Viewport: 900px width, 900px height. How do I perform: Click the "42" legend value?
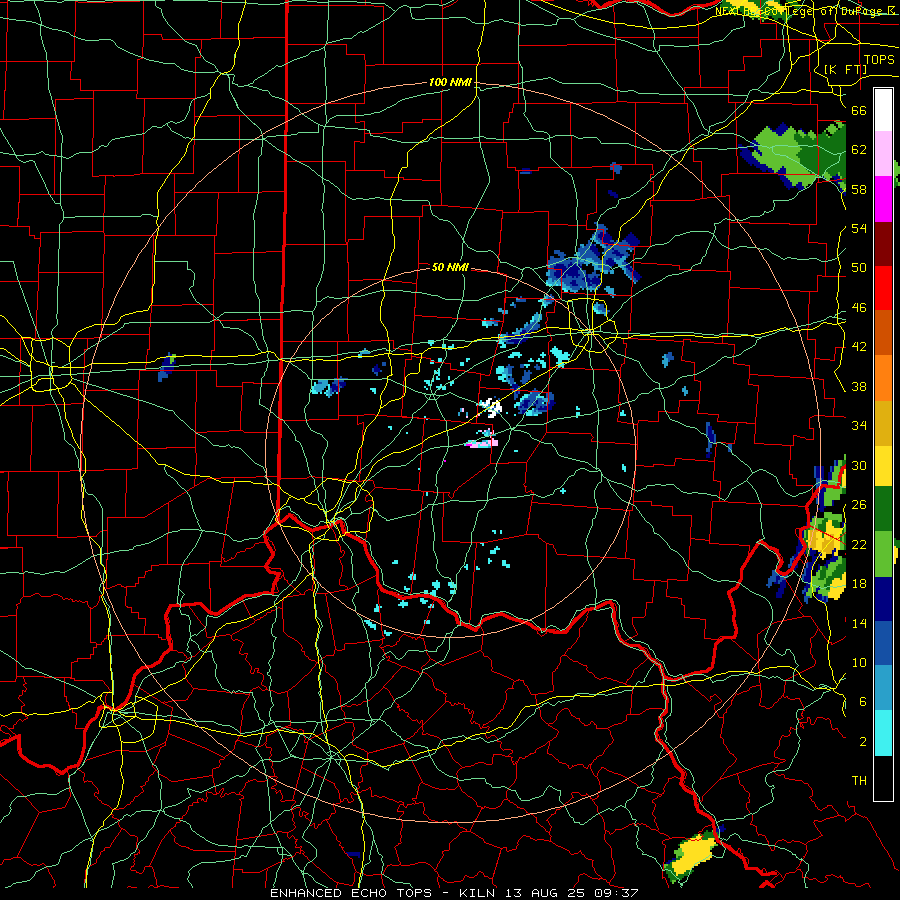pyautogui.click(x=859, y=347)
